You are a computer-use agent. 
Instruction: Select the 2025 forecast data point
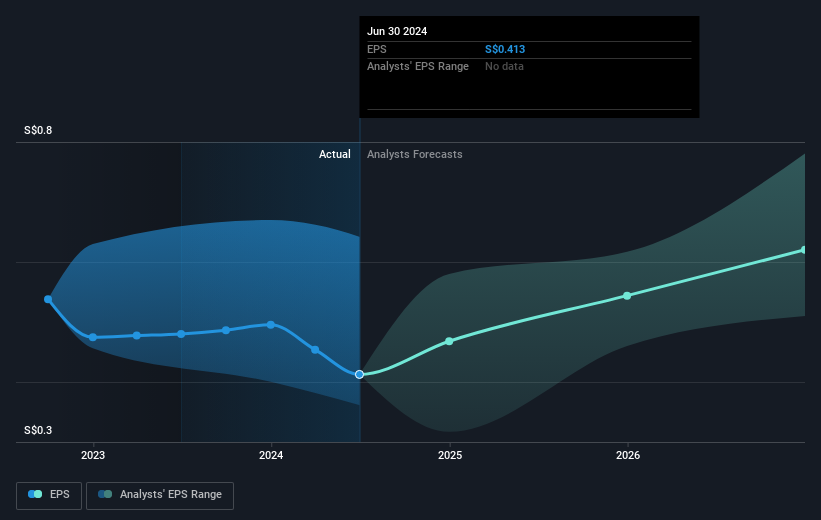(x=449, y=341)
